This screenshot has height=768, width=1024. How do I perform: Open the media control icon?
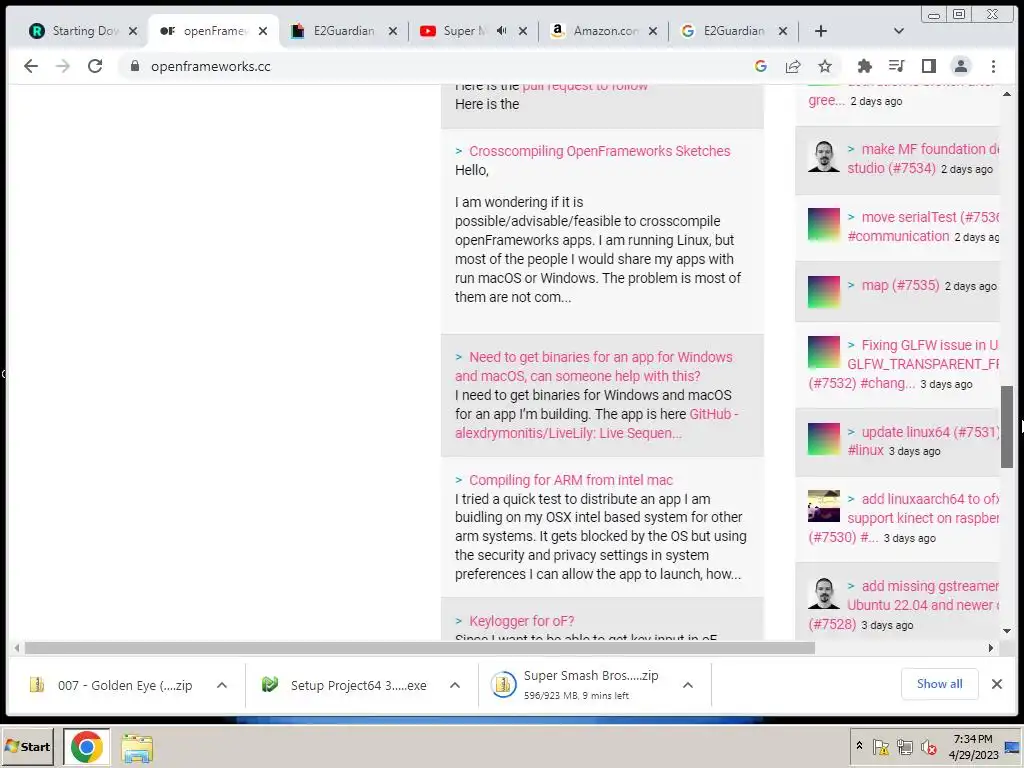pyautogui.click(x=897, y=66)
